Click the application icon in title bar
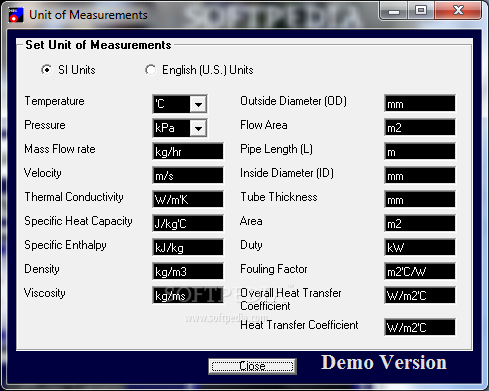Screen dimensions: 489x391 coord(16,15)
